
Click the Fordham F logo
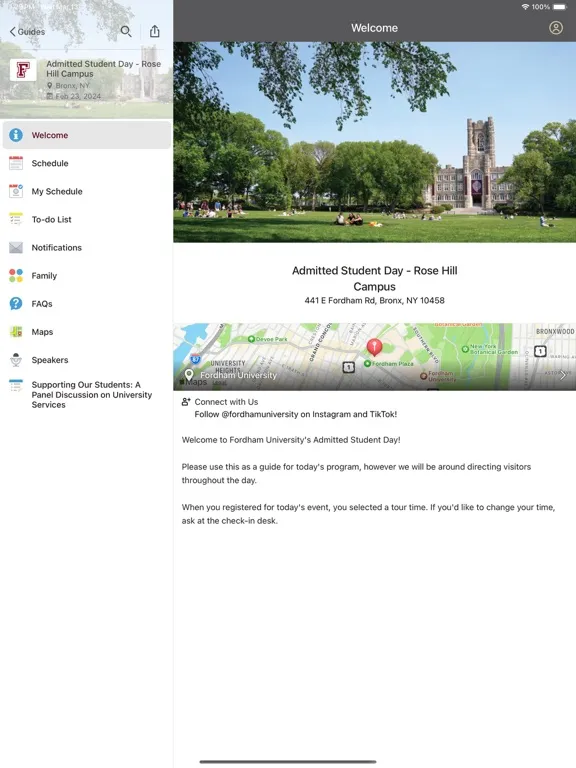coord(23,70)
